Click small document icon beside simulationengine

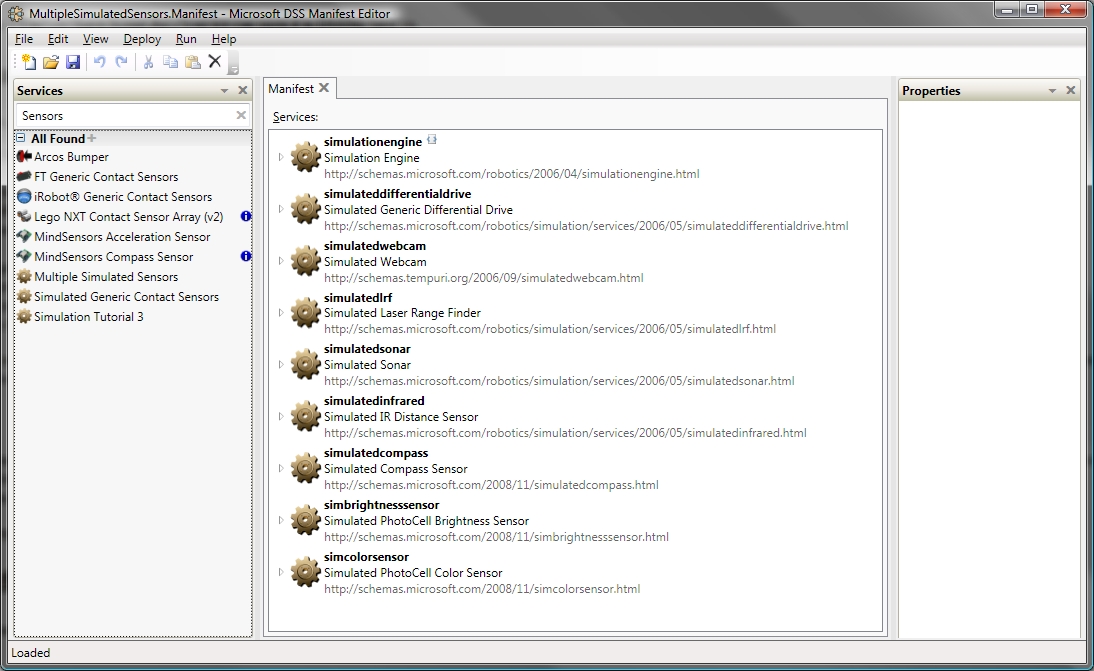432,140
